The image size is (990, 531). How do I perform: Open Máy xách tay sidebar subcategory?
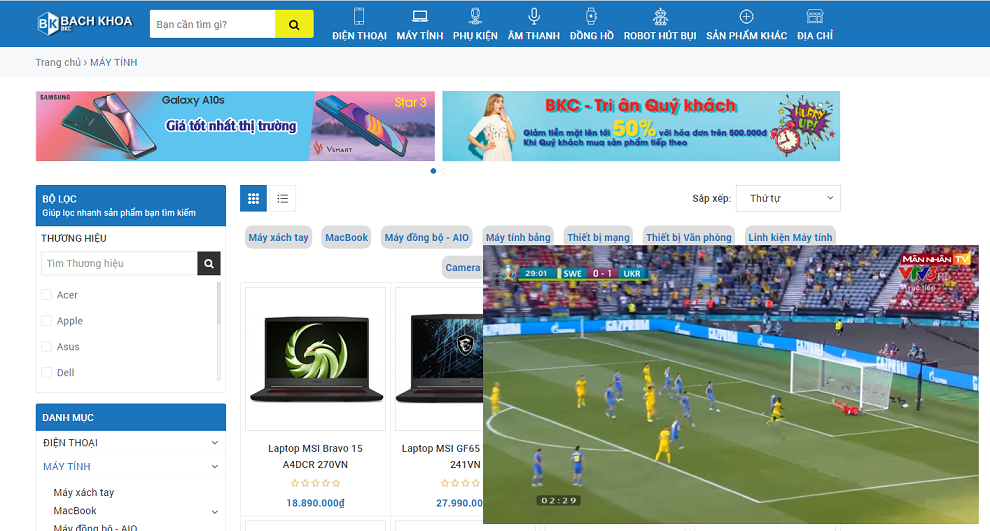84,492
